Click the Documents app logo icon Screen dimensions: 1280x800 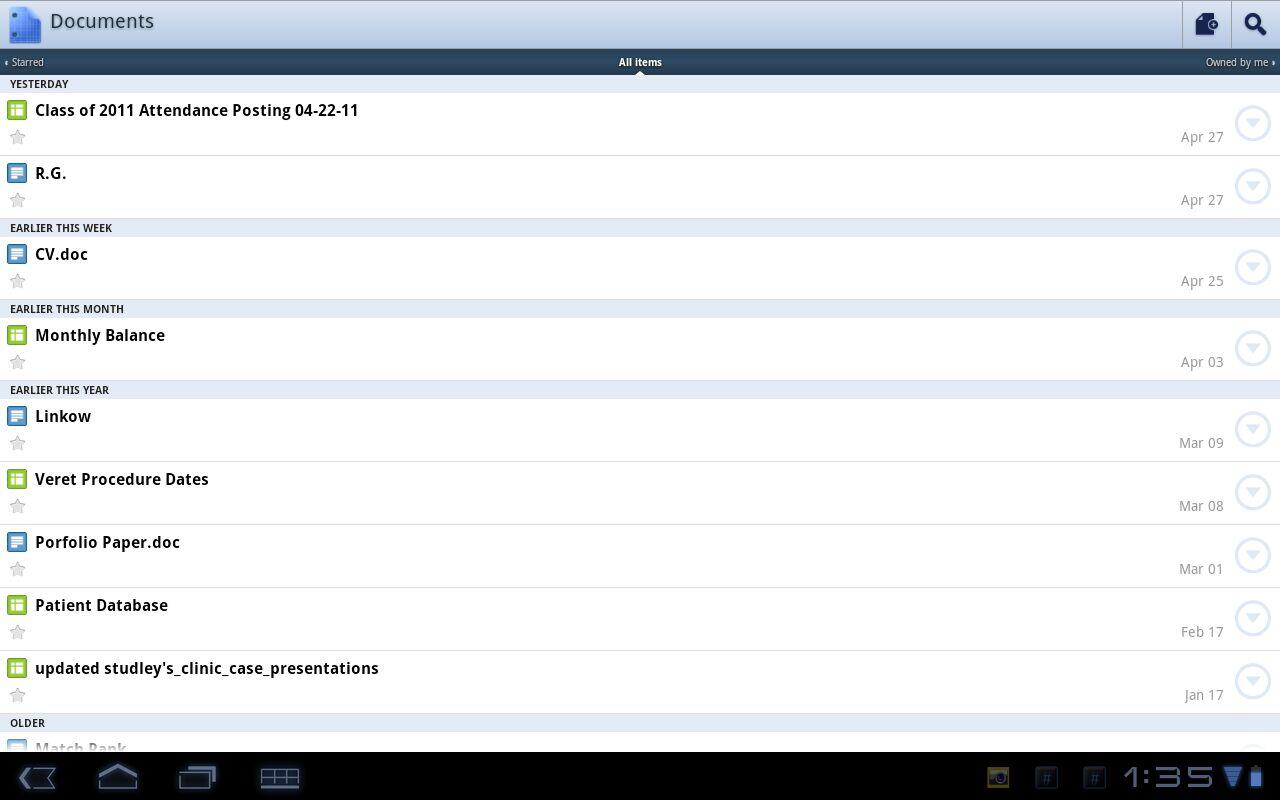point(24,24)
